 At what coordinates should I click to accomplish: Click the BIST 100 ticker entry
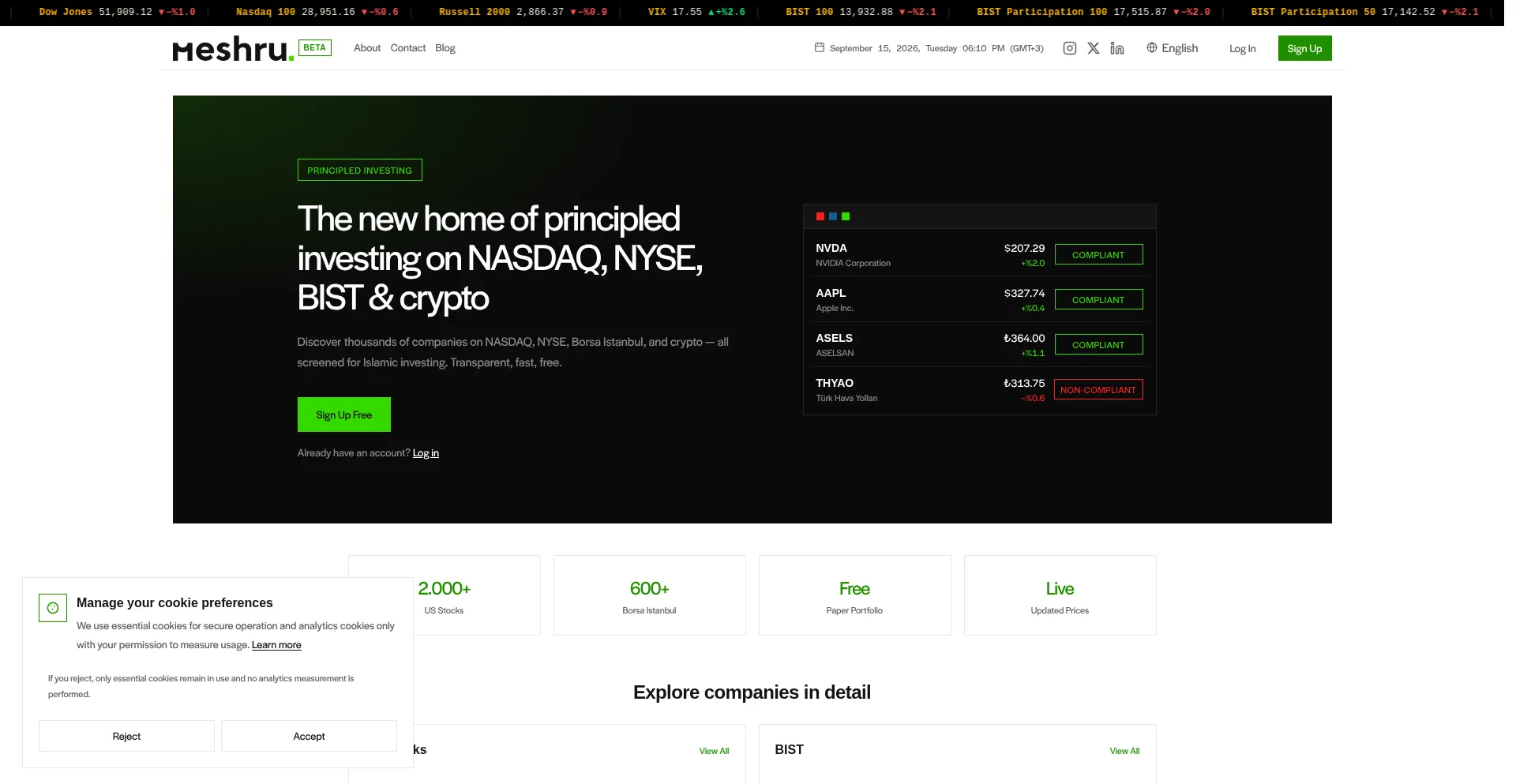pos(861,12)
